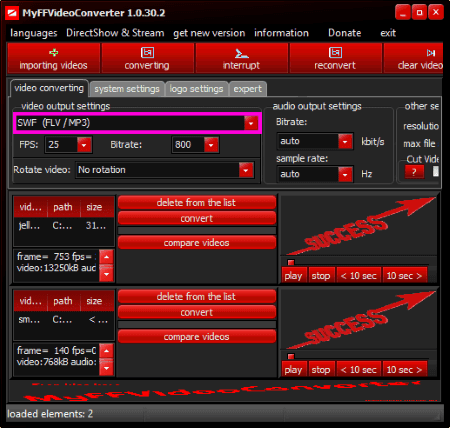
Task: Skip back 10 sec in second preview
Action: (x=359, y=370)
